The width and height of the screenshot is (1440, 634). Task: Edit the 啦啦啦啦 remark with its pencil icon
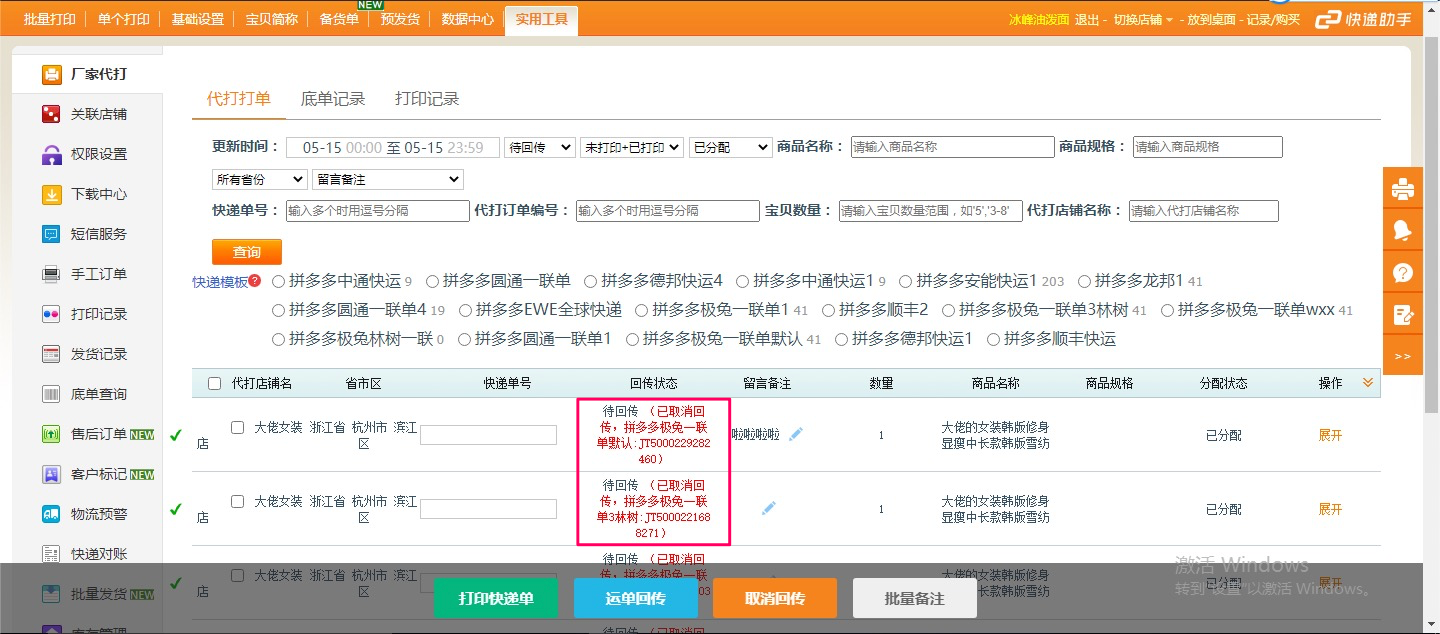796,434
